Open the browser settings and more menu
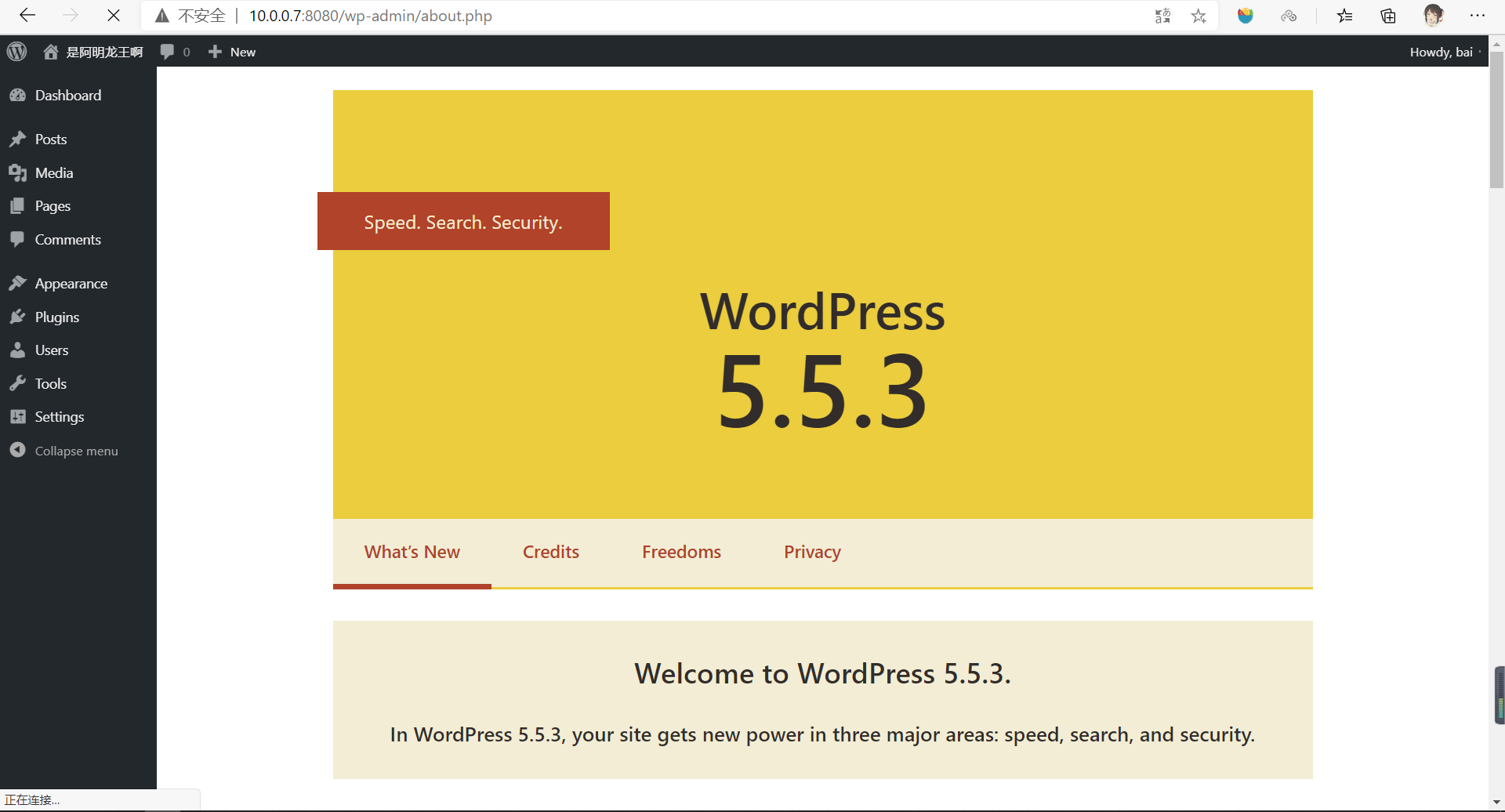1505x812 pixels. [1478, 16]
